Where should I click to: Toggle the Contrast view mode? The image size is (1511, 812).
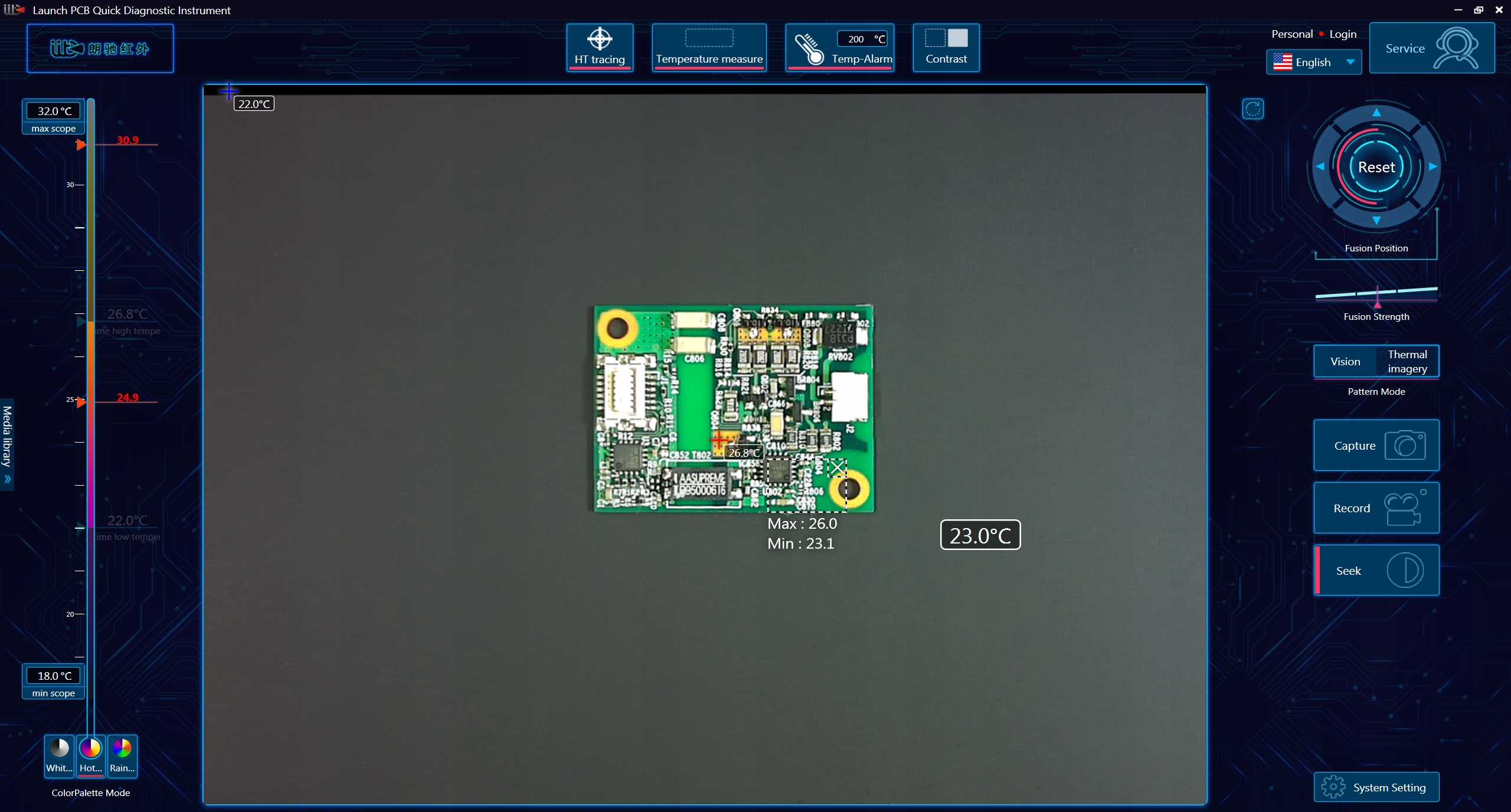click(x=946, y=47)
